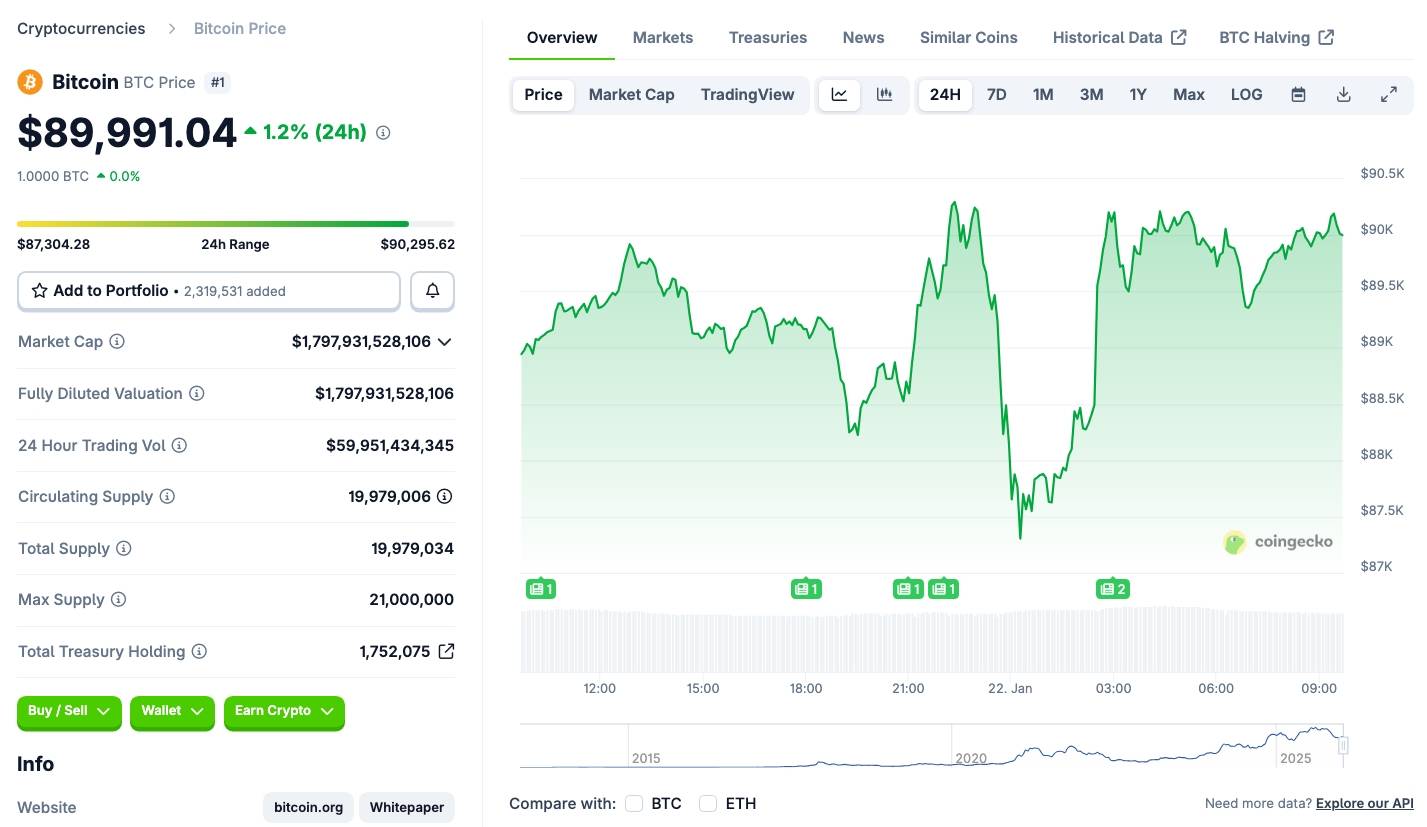Click the price alert bell icon
Image resolution: width=1427 pixels, height=827 pixels.
432,291
